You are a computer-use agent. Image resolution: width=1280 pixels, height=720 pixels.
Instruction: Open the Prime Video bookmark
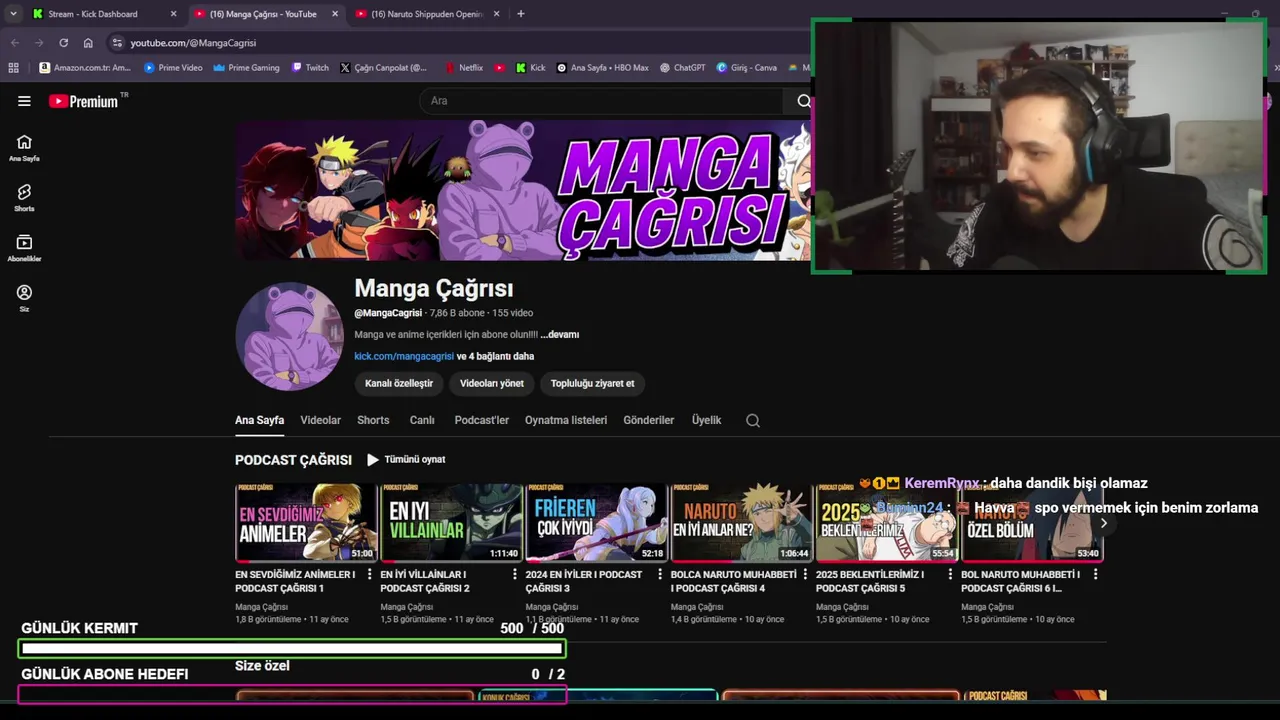[x=173, y=68]
